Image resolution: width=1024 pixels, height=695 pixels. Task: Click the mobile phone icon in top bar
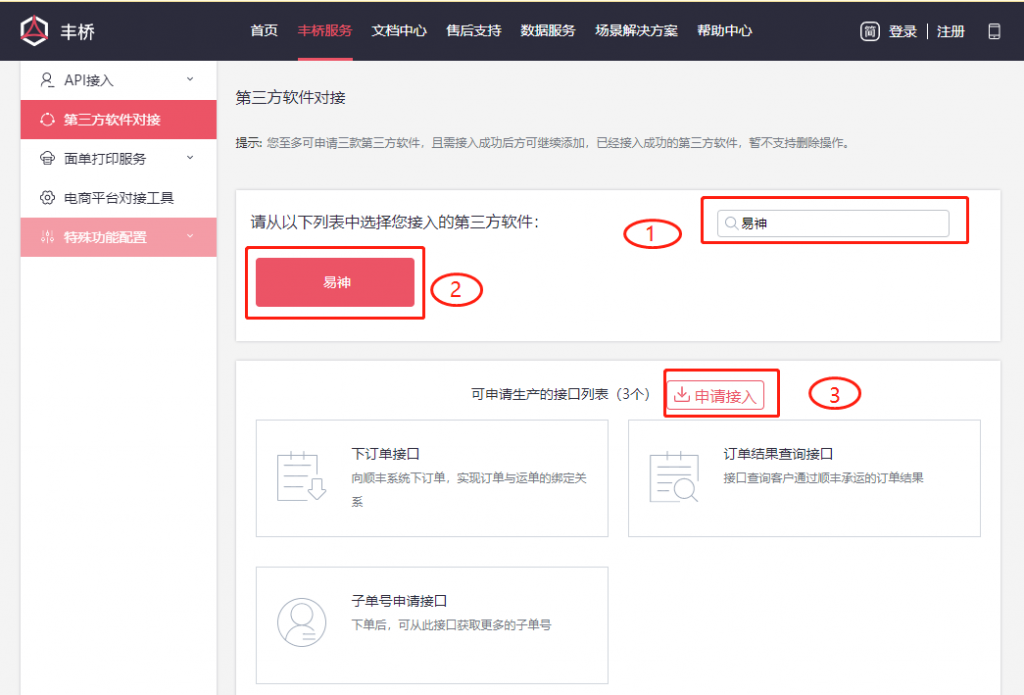tap(994, 31)
